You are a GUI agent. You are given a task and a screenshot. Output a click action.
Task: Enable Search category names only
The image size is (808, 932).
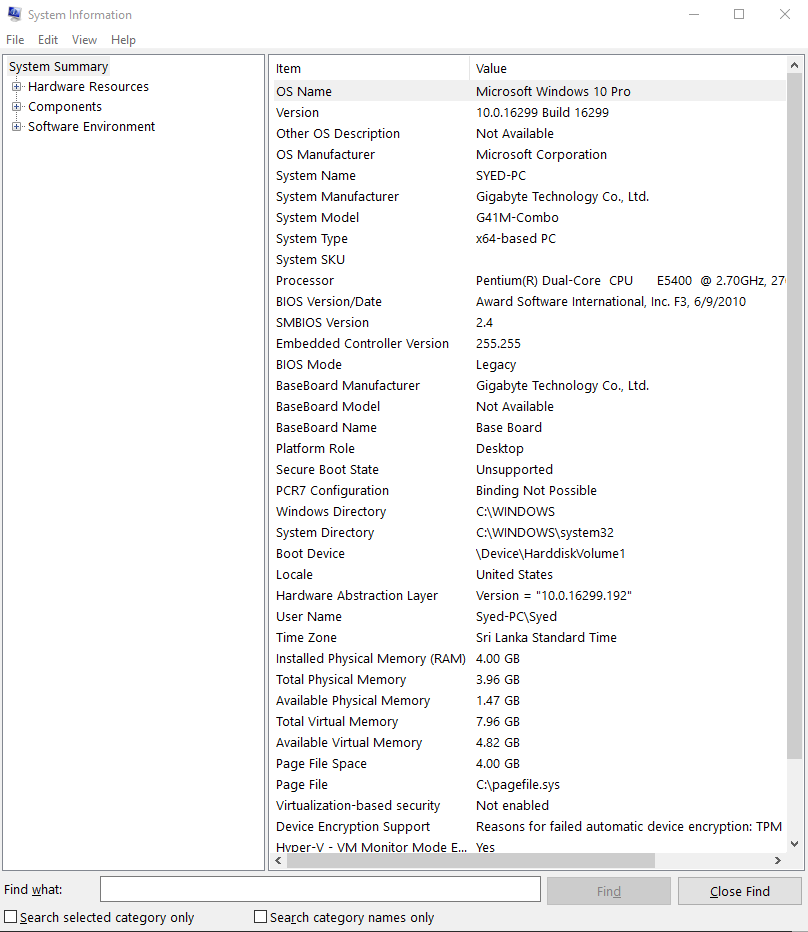click(260, 916)
